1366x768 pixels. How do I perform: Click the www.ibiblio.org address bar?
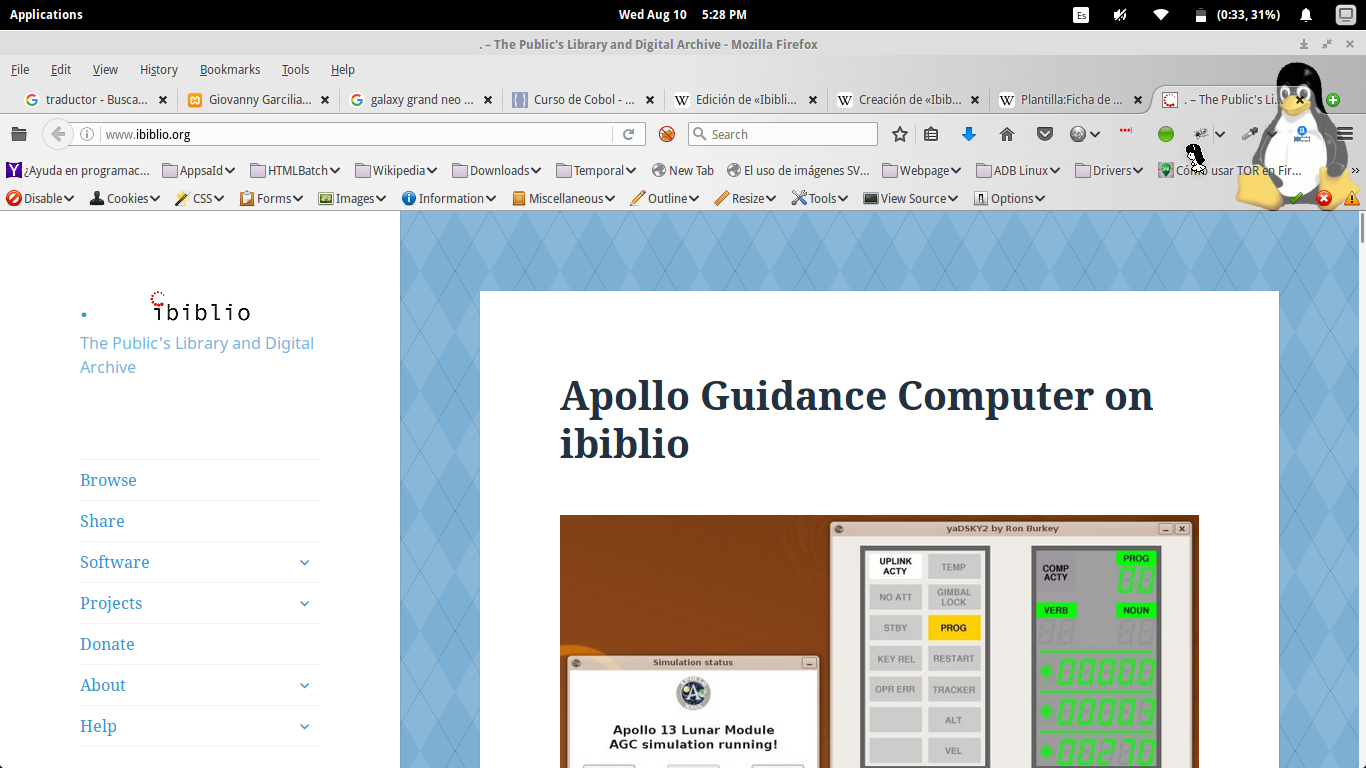(x=350, y=134)
